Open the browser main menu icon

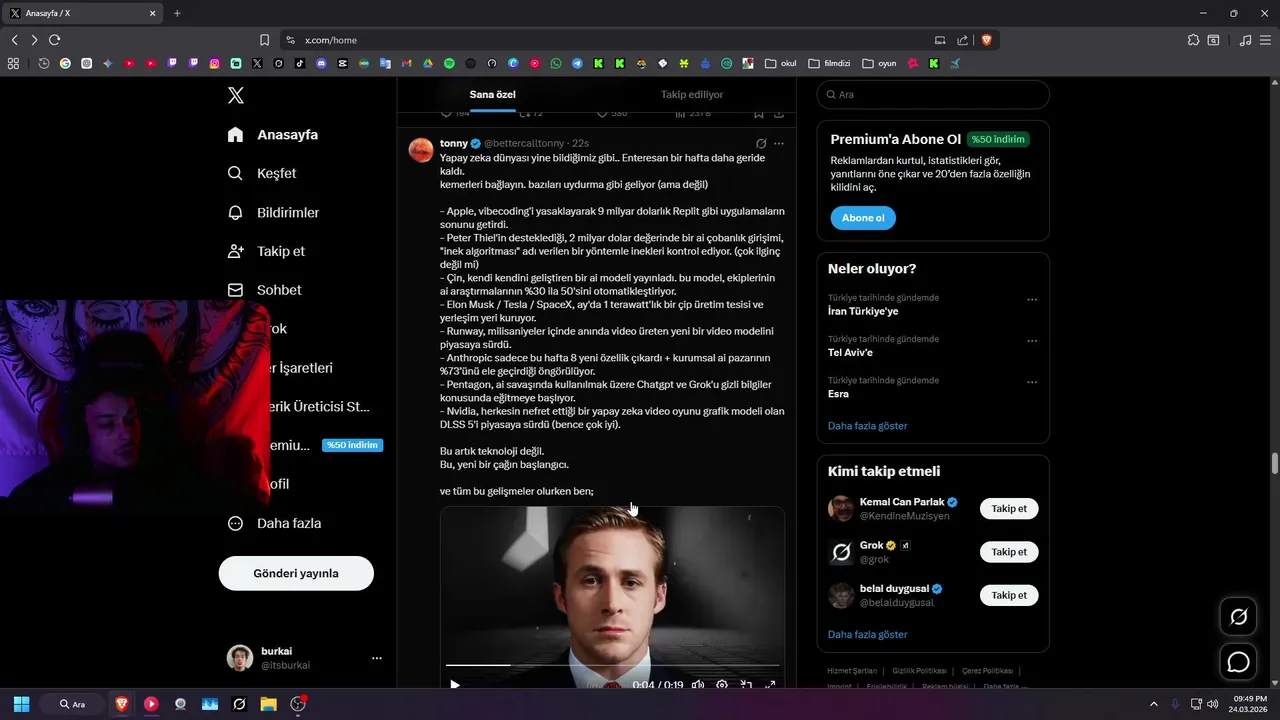pyautogui.click(x=1266, y=40)
